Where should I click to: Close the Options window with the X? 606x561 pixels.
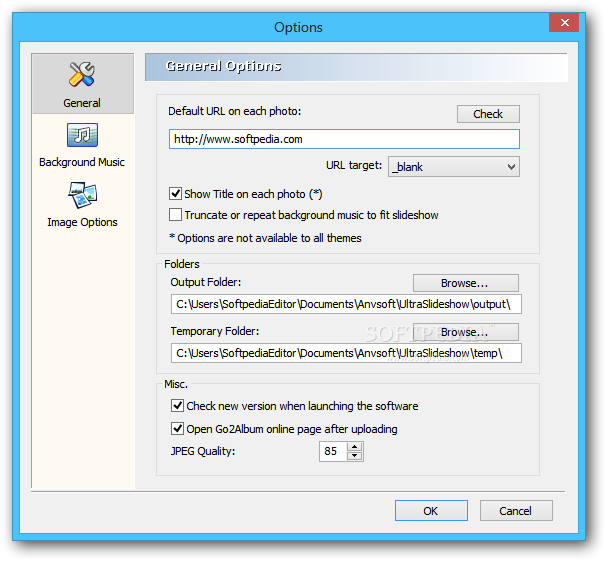(564, 22)
